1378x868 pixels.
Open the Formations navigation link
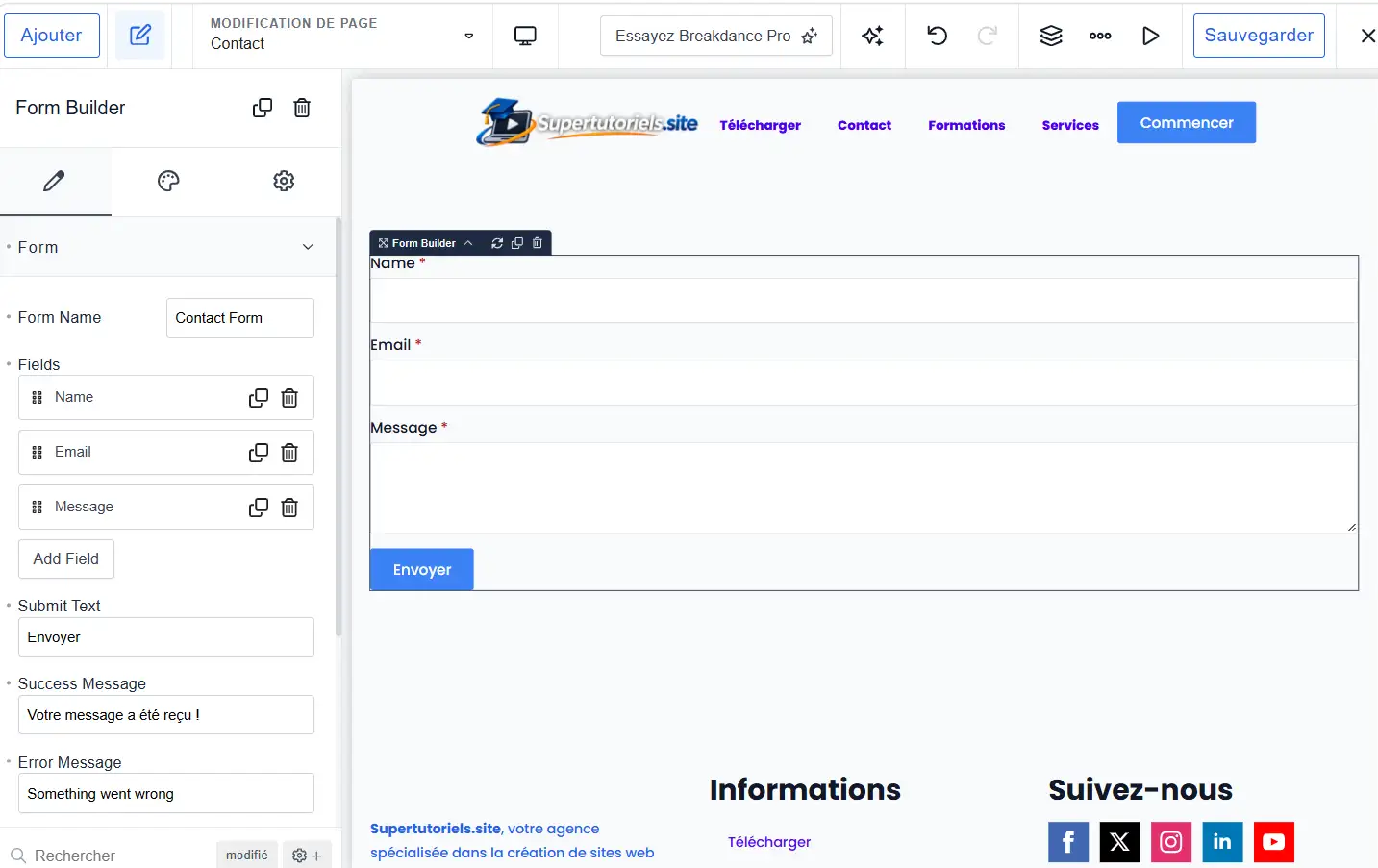(966, 125)
